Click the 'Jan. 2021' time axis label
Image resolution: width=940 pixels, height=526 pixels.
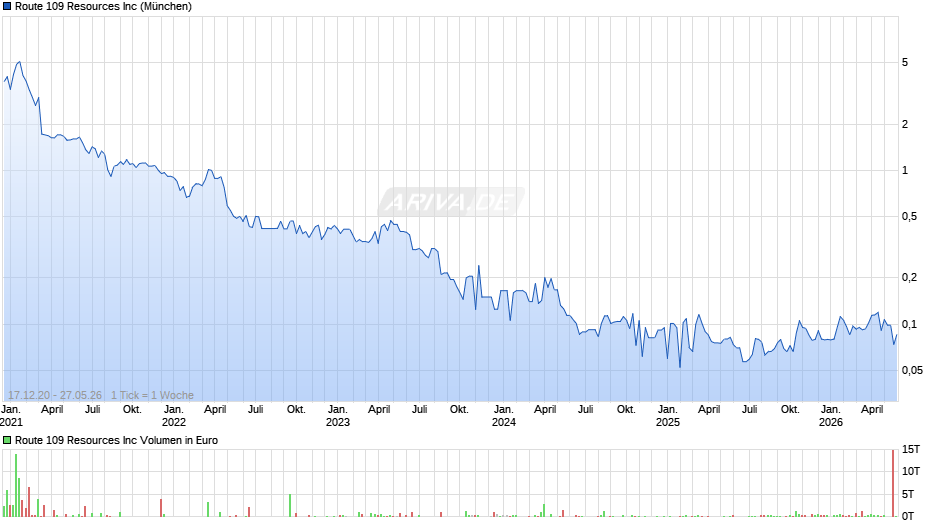pos(11,416)
